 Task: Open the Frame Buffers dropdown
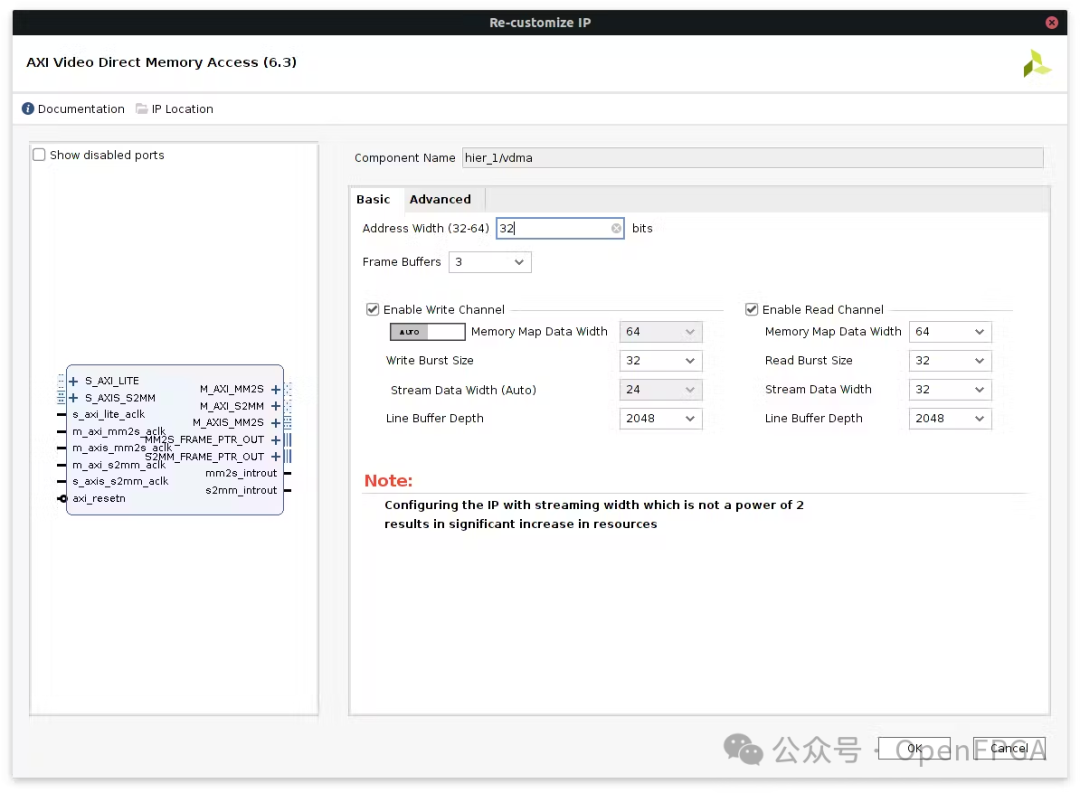tap(489, 262)
